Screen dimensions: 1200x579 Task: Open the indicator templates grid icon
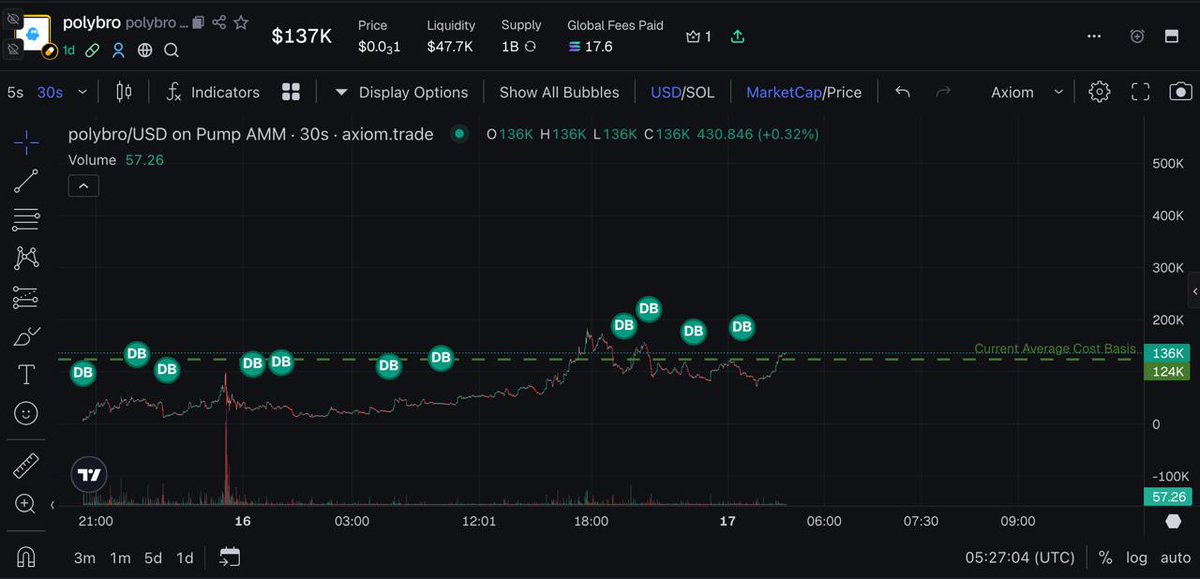click(291, 92)
